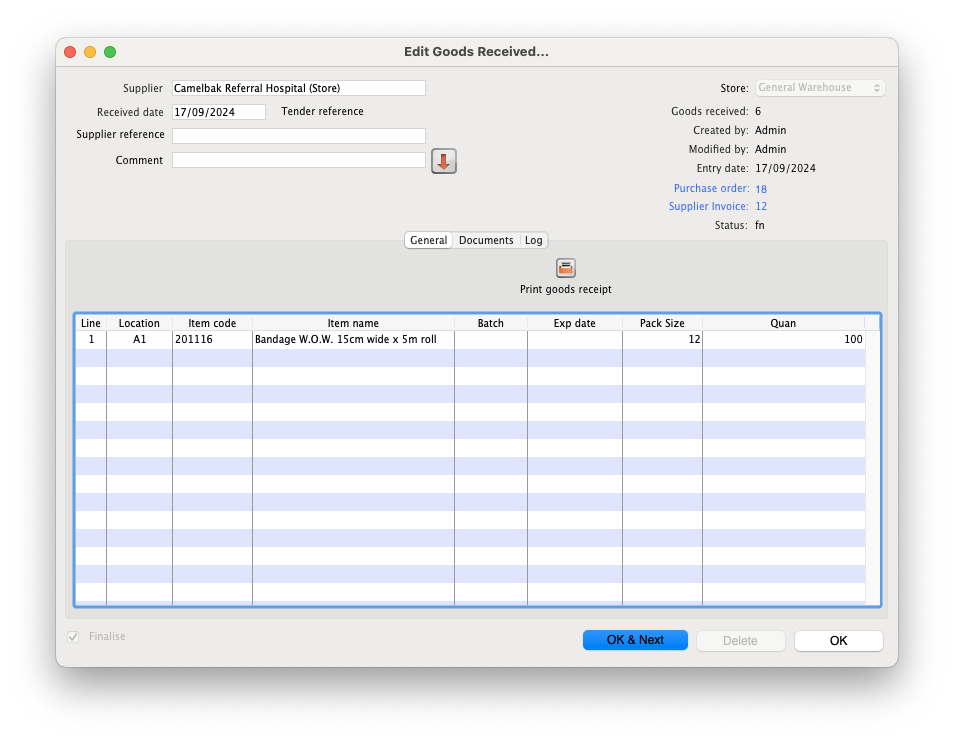Click the Comment text field
The width and height of the screenshot is (954, 741).
pos(298,160)
